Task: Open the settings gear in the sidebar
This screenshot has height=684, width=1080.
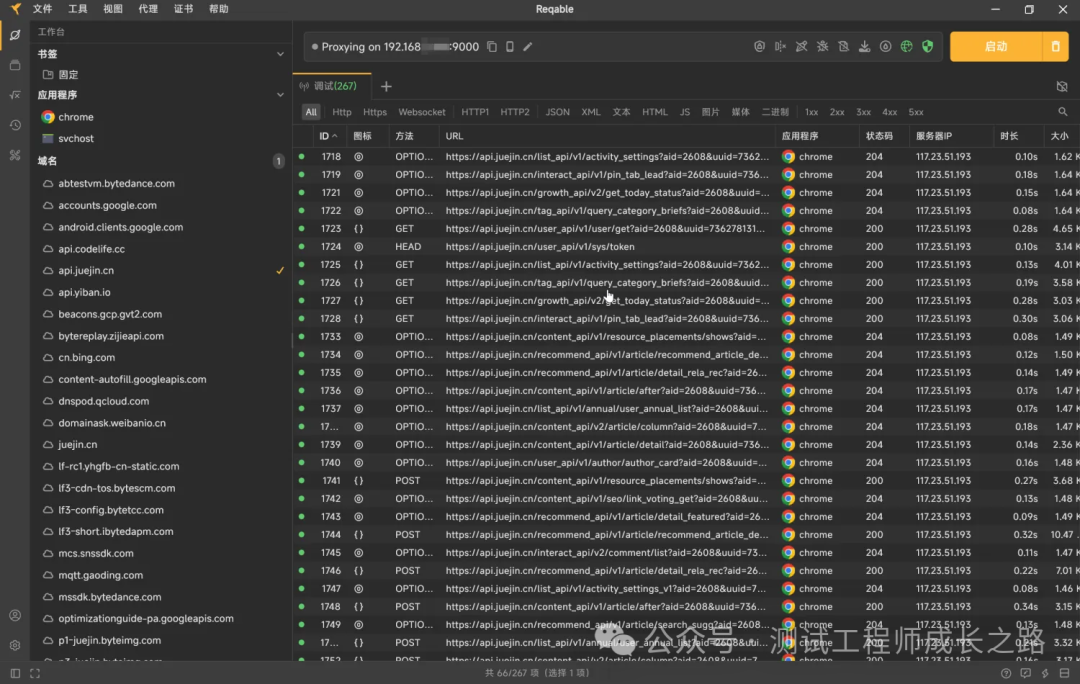Action: coord(15,645)
